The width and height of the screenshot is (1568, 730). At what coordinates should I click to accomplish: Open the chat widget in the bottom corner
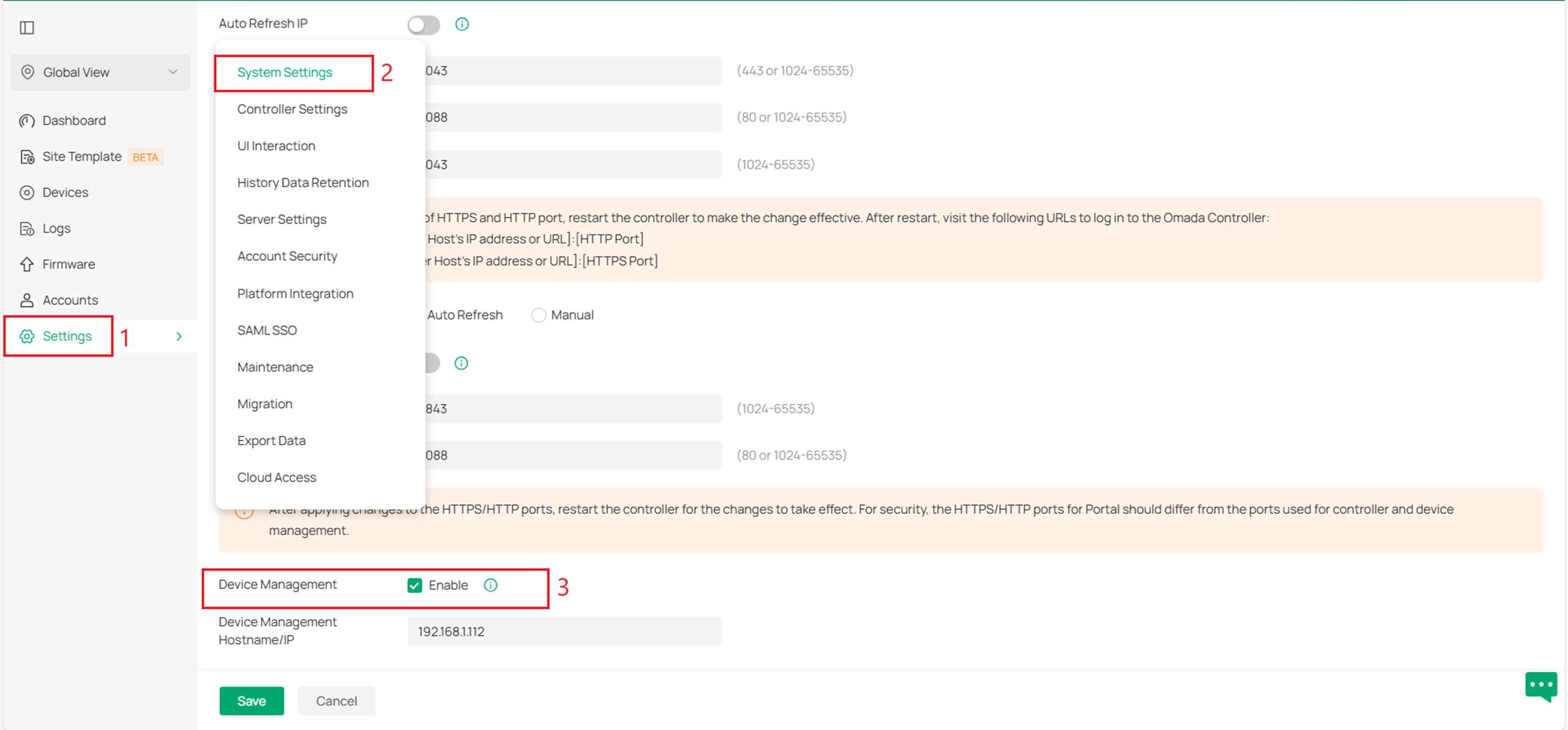[1541, 686]
